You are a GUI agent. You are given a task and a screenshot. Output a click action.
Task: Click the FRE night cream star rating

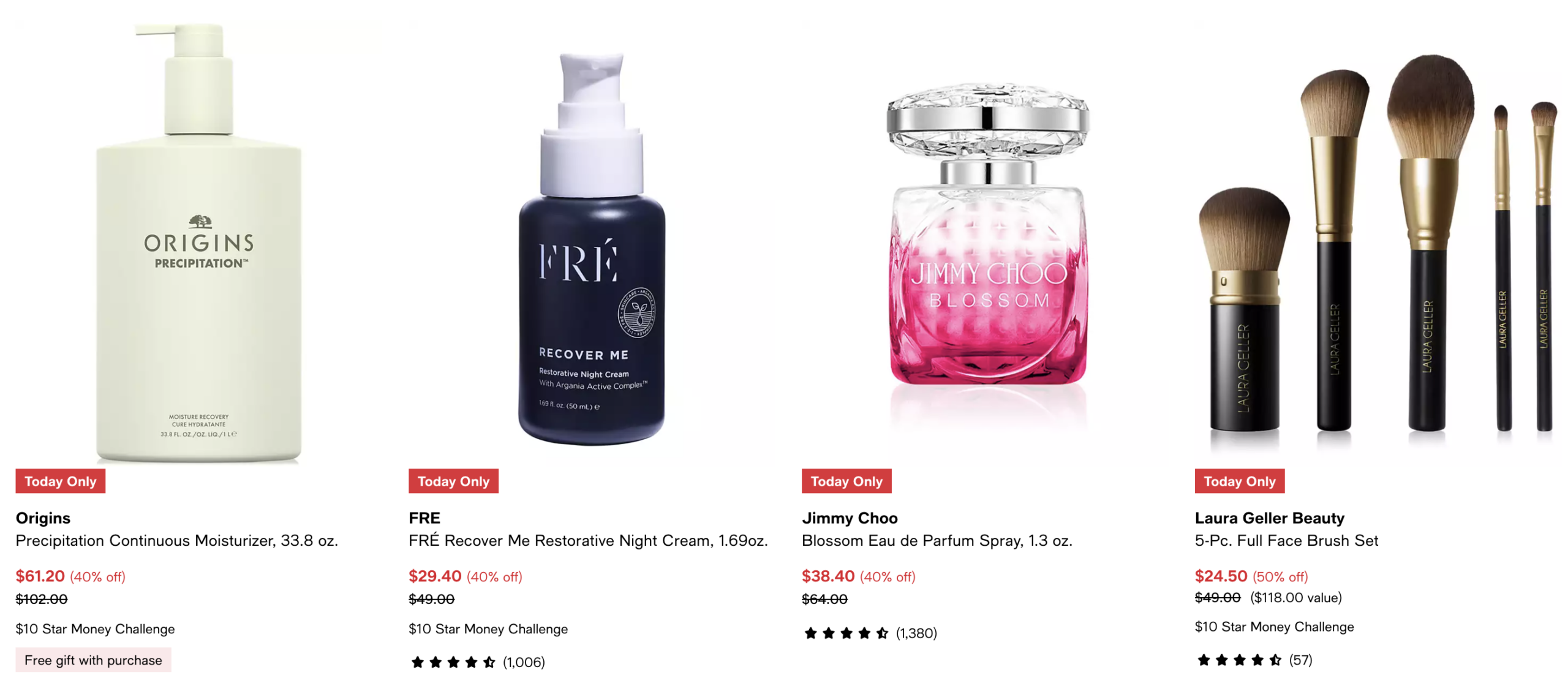tap(453, 662)
